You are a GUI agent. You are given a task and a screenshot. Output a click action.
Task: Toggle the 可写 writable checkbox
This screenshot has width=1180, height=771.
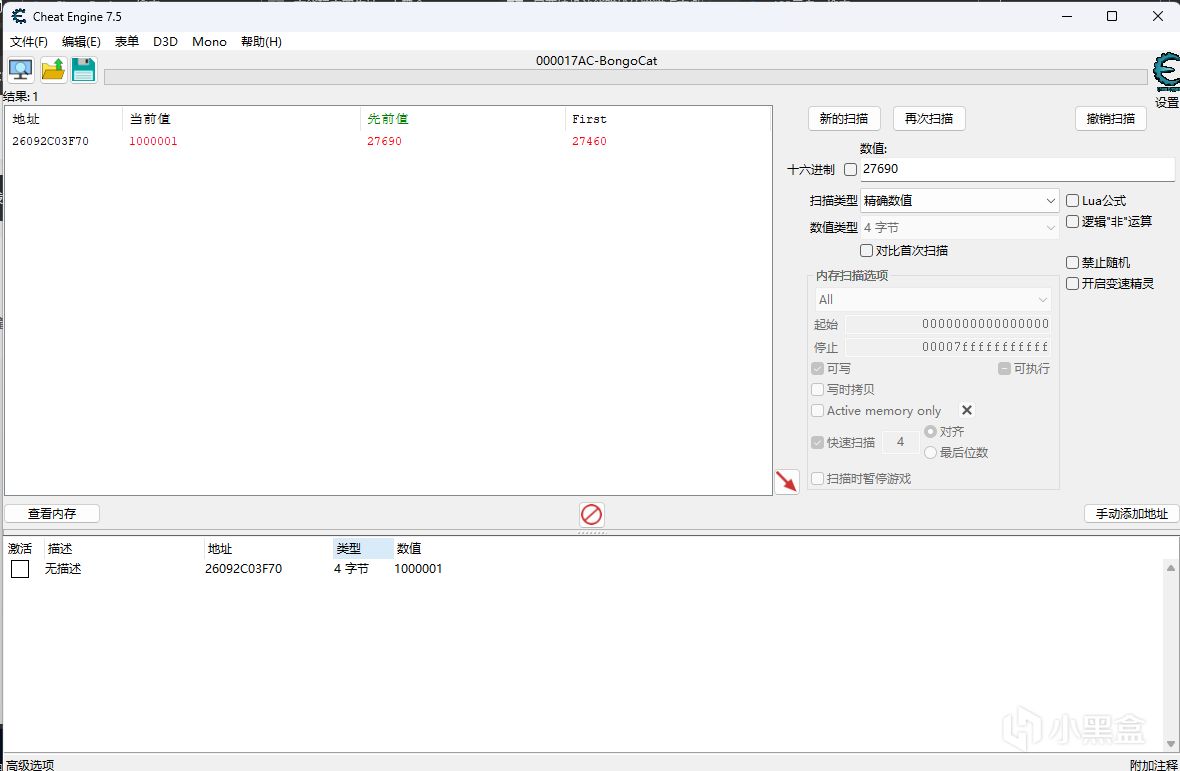817,369
